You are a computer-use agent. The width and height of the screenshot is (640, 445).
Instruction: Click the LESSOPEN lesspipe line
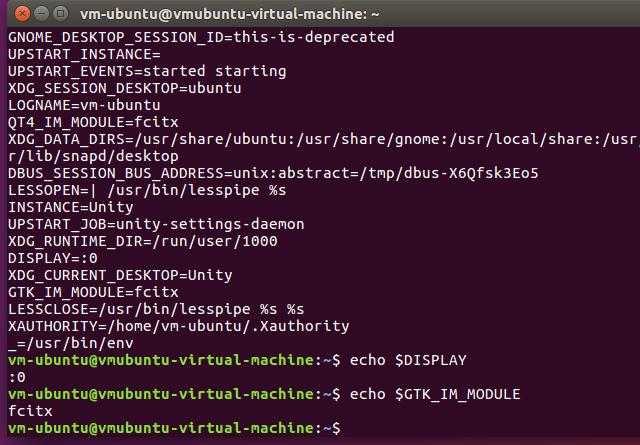click(x=147, y=190)
